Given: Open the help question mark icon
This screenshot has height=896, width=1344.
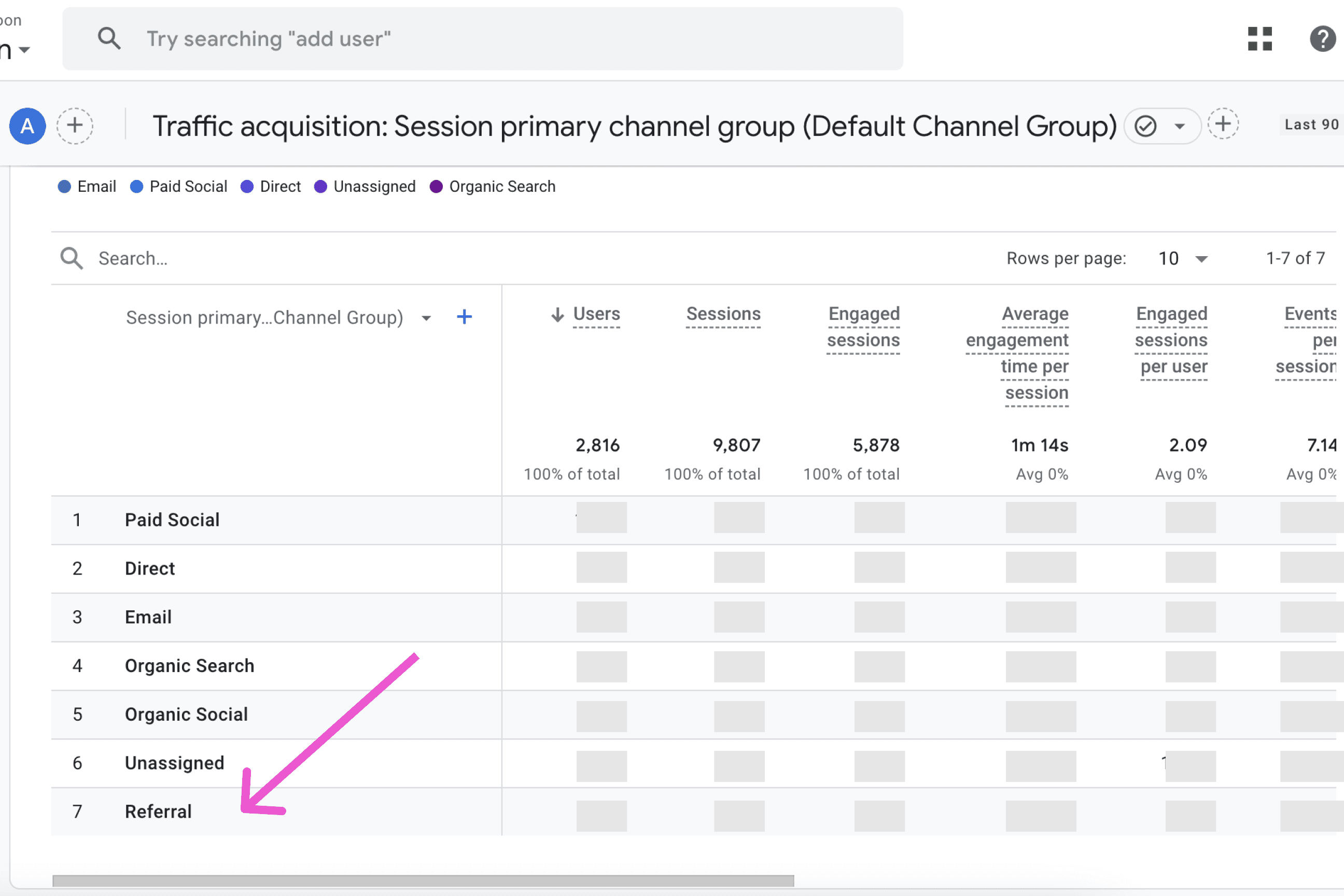Looking at the screenshot, I should [x=1322, y=39].
